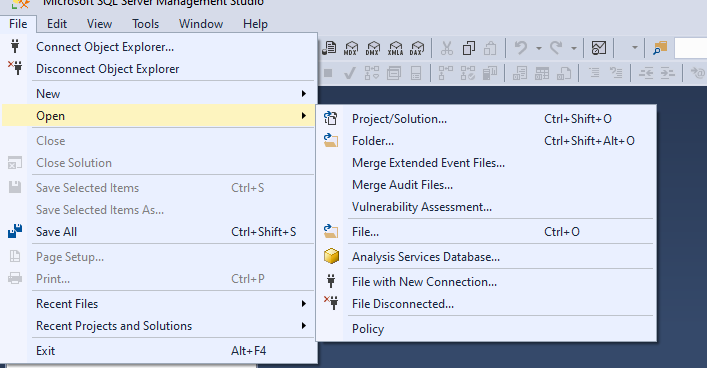Click the Cut scissors toolbar icon
Viewport: 707px width, 368px height.
pyautogui.click(x=446, y=48)
